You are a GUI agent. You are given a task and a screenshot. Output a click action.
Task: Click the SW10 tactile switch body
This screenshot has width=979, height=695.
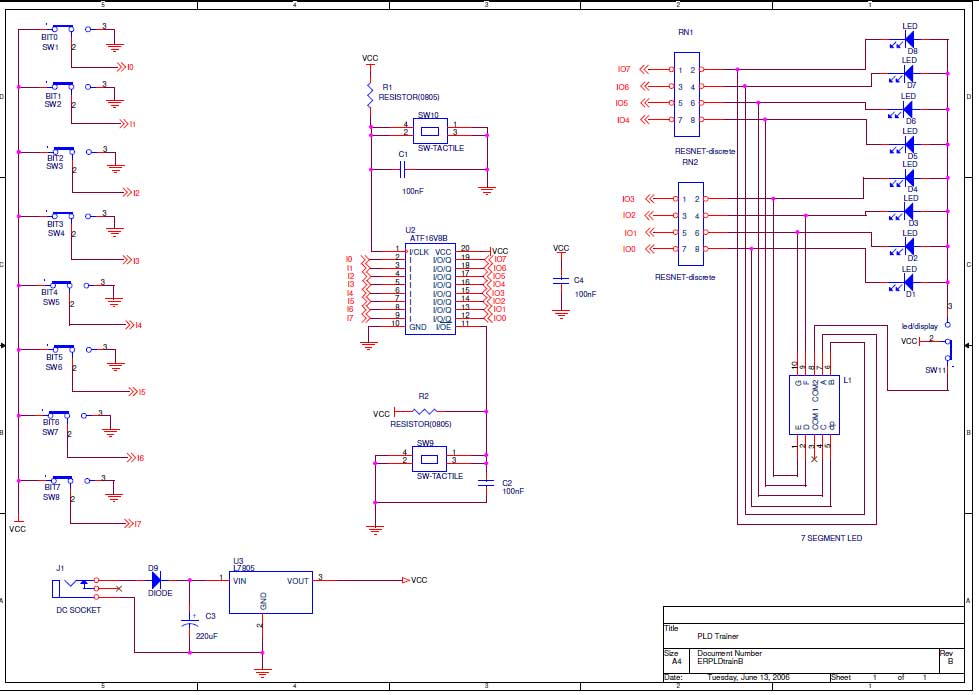click(430, 131)
